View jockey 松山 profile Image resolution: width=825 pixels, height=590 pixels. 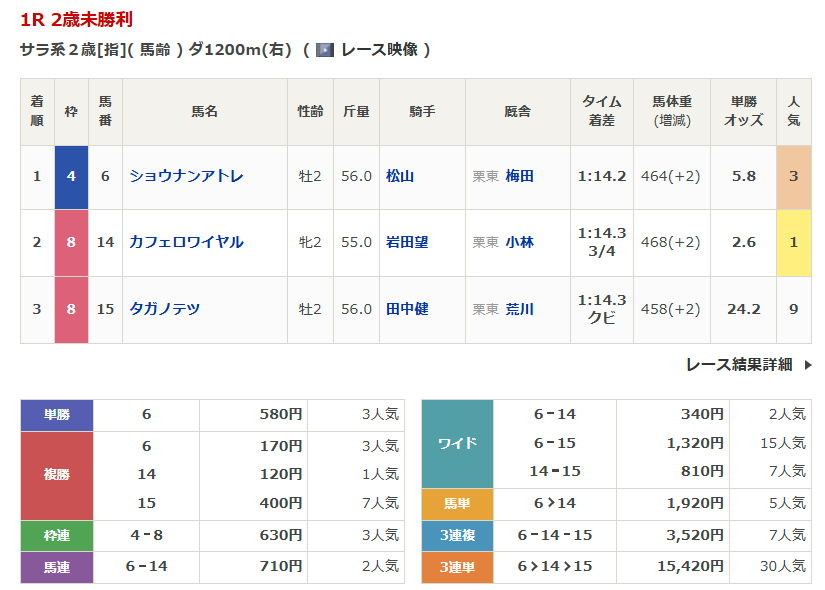click(x=400, y=176)
